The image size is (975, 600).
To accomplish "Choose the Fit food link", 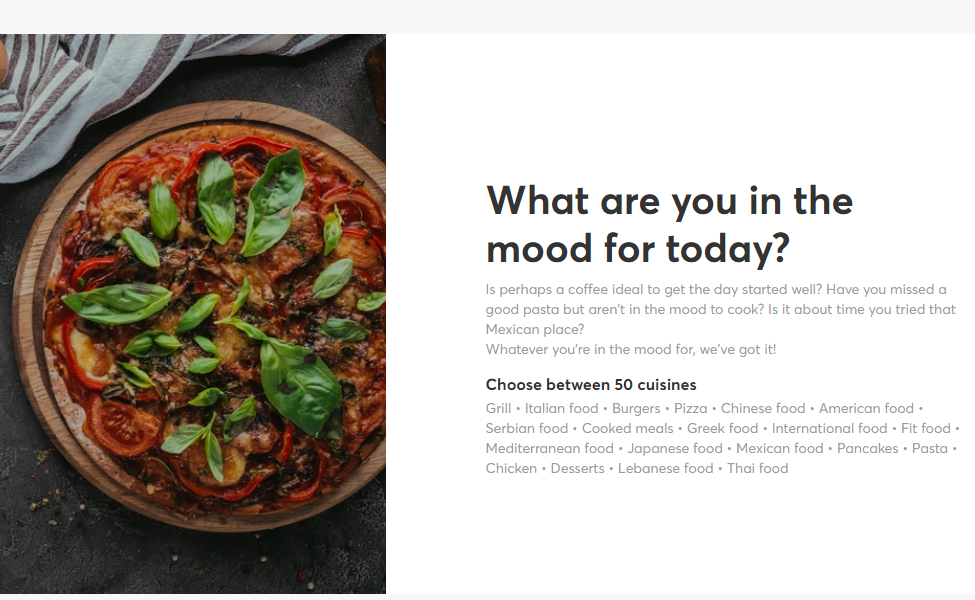I will (x=925, y=428).
